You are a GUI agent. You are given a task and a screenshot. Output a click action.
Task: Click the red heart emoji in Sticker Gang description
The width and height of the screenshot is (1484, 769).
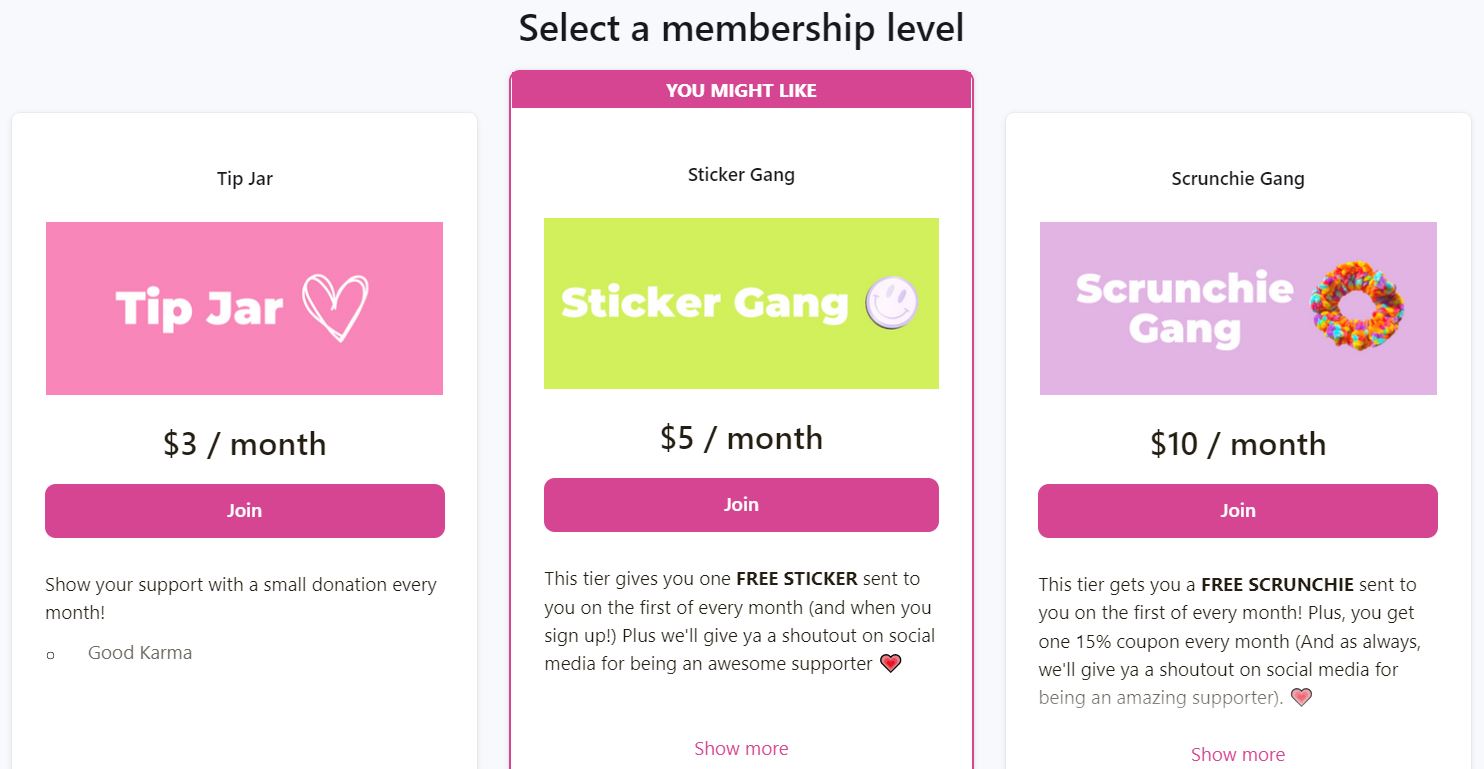[x=890, y=663]
